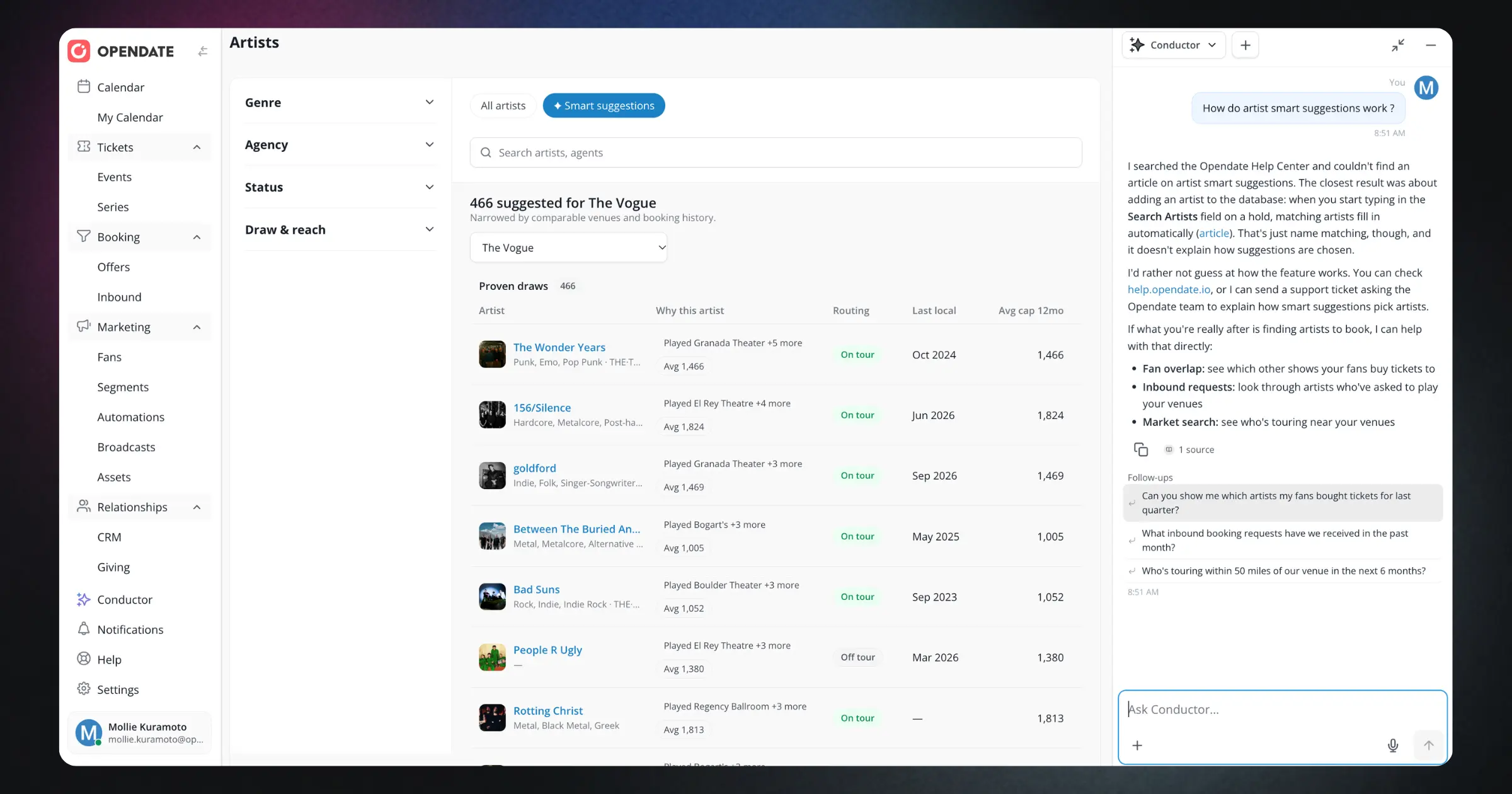Click the microphone icon in chat input
Viewport: 1512px width, 794px height.
[1393, 745]
